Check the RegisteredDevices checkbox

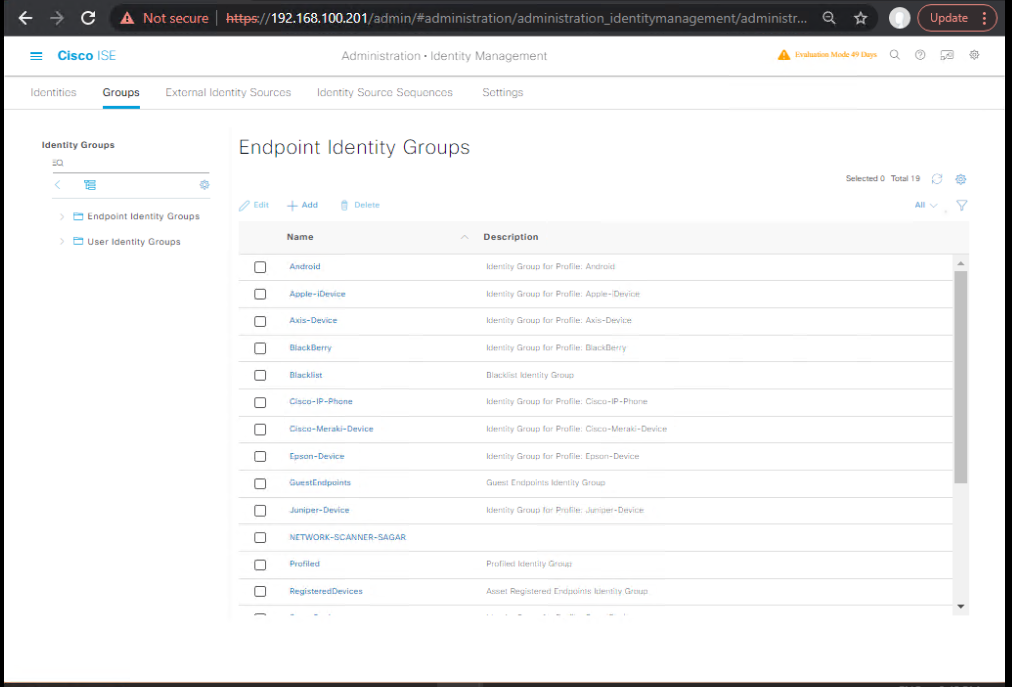(x=260, y=591)
